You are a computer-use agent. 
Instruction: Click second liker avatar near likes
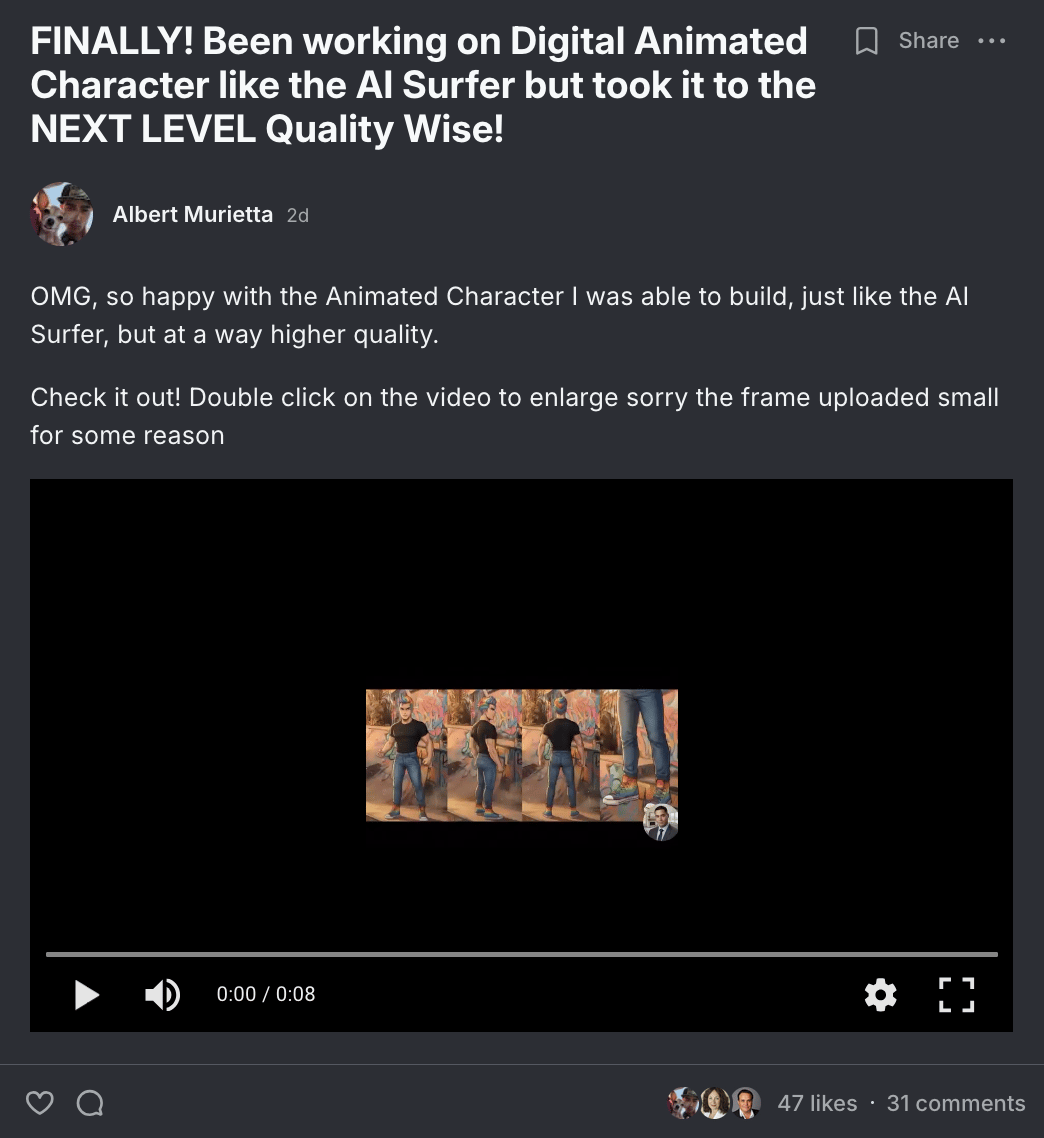click(x=714, y=1103)
